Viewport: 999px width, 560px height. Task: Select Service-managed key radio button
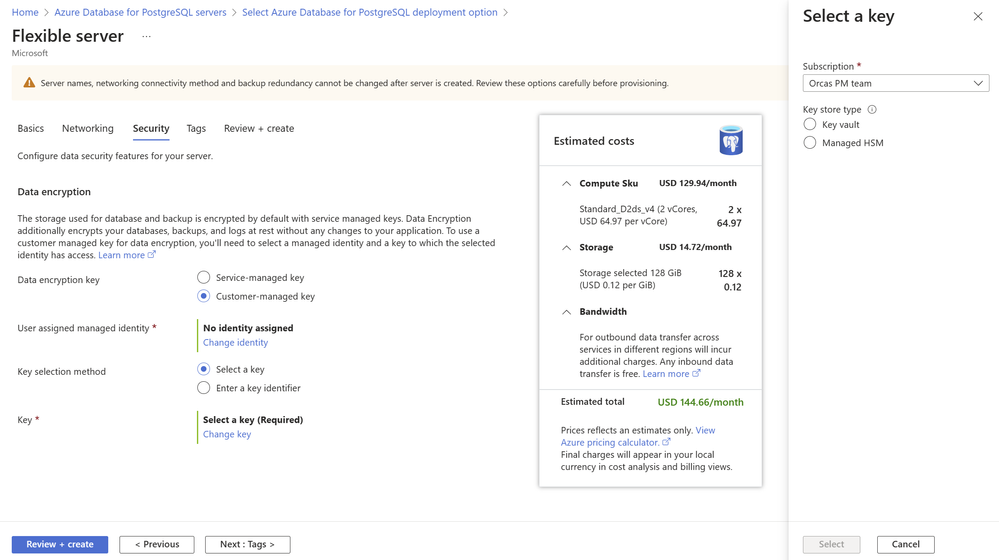click(203, 277)
